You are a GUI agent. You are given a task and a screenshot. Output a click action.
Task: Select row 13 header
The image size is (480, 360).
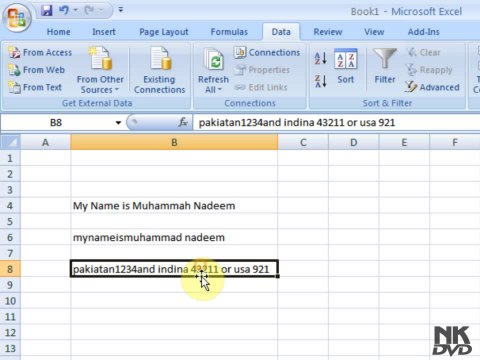[10, 349]
